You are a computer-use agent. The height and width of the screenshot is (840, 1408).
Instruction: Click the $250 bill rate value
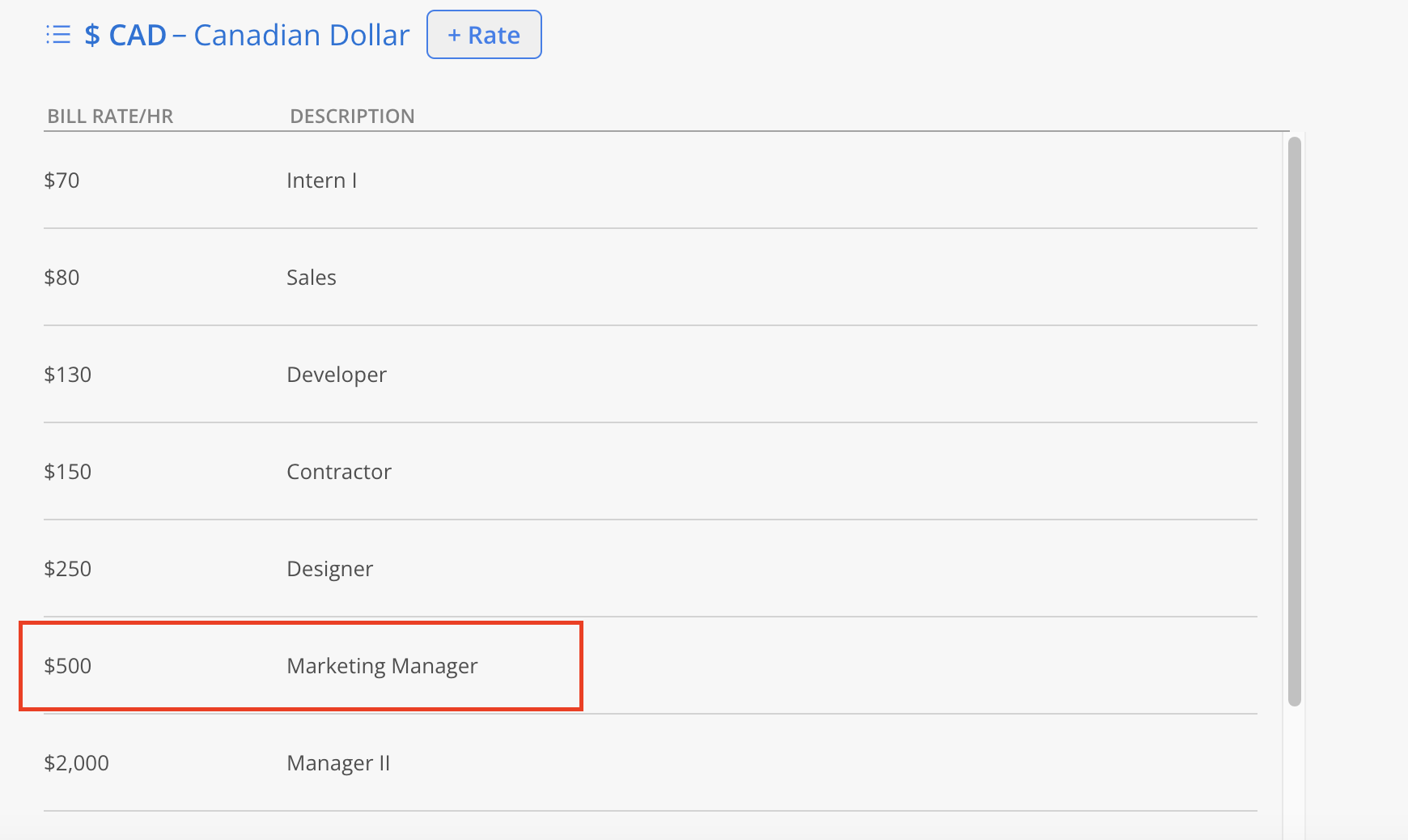(68, 569)
